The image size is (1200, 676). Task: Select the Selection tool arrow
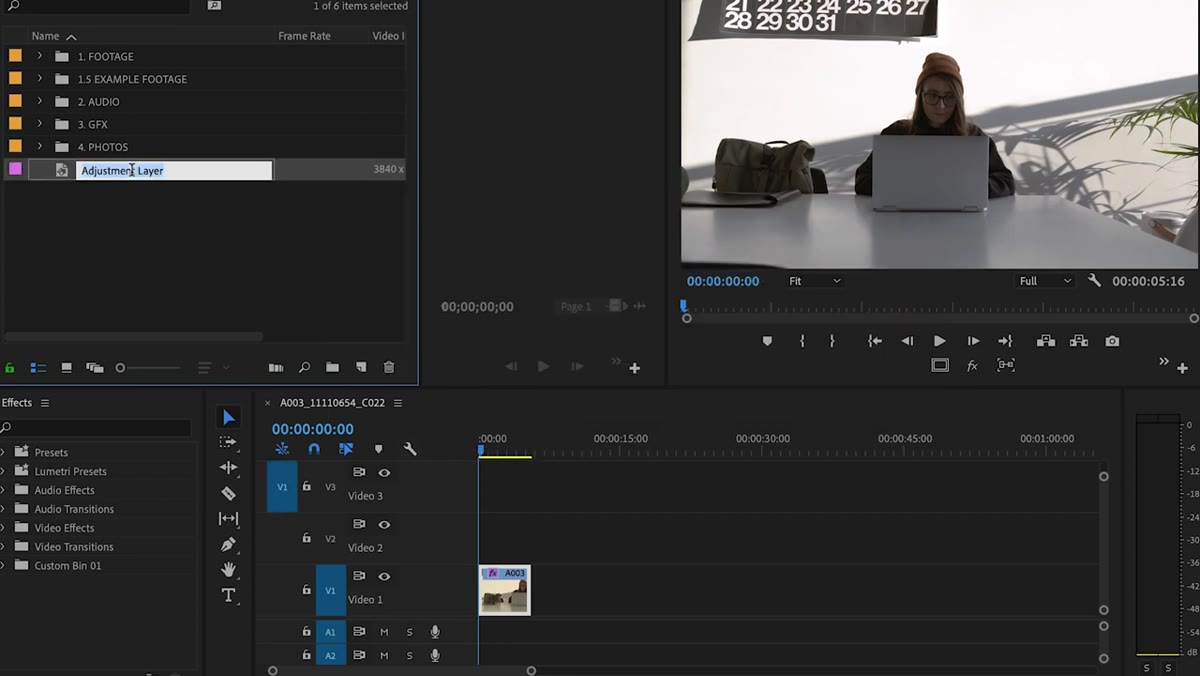pyautogui.click(x=229, y=417)
